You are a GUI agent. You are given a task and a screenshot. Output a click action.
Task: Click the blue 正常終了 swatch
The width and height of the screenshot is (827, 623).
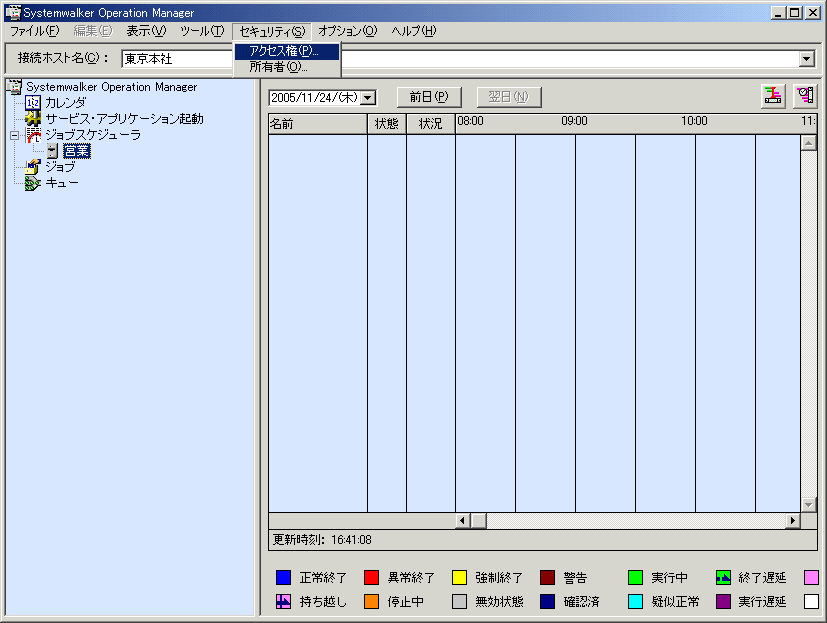click(x=283, y=578)
